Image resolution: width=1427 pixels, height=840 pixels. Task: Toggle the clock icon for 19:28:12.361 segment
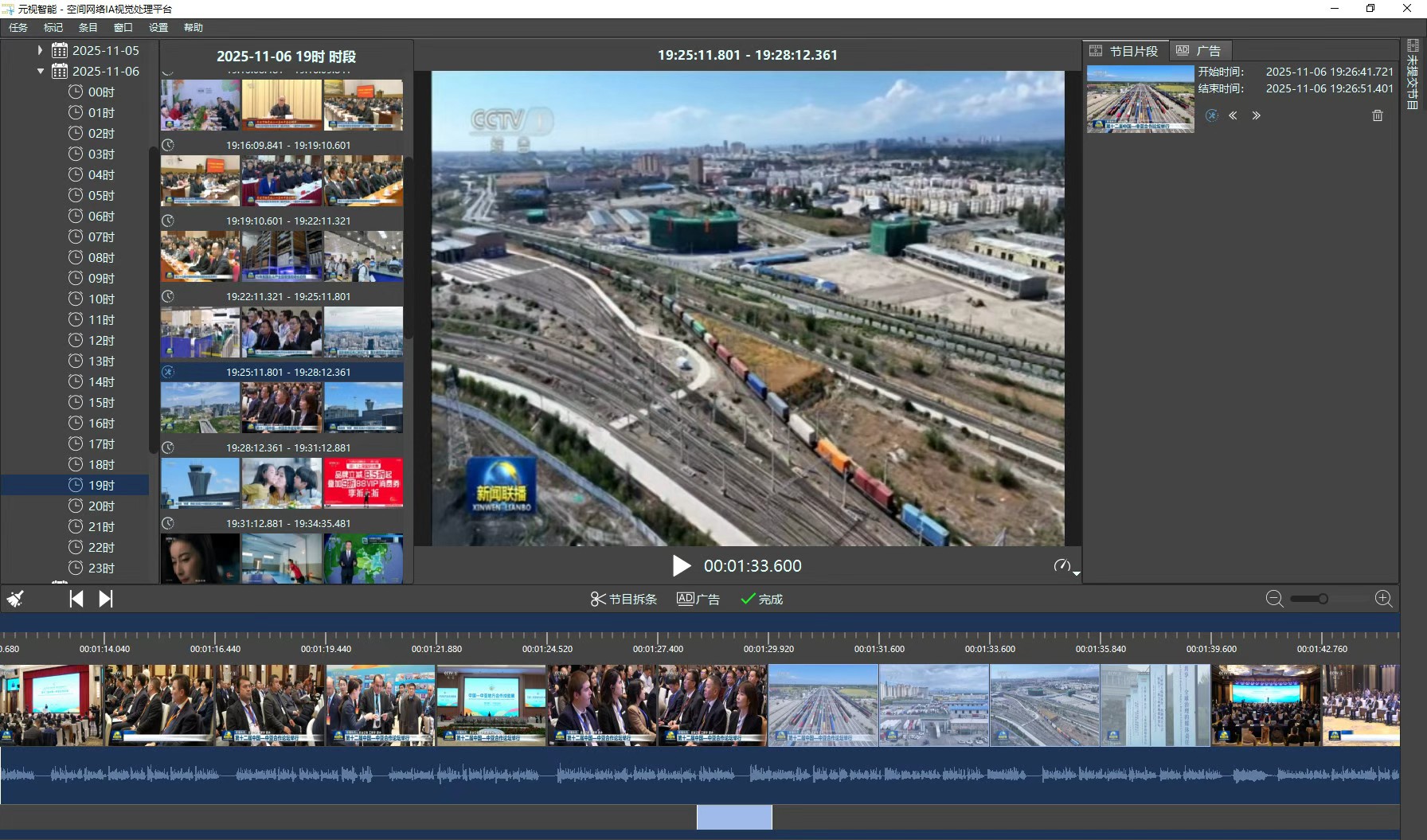click(x=168, y=447)
